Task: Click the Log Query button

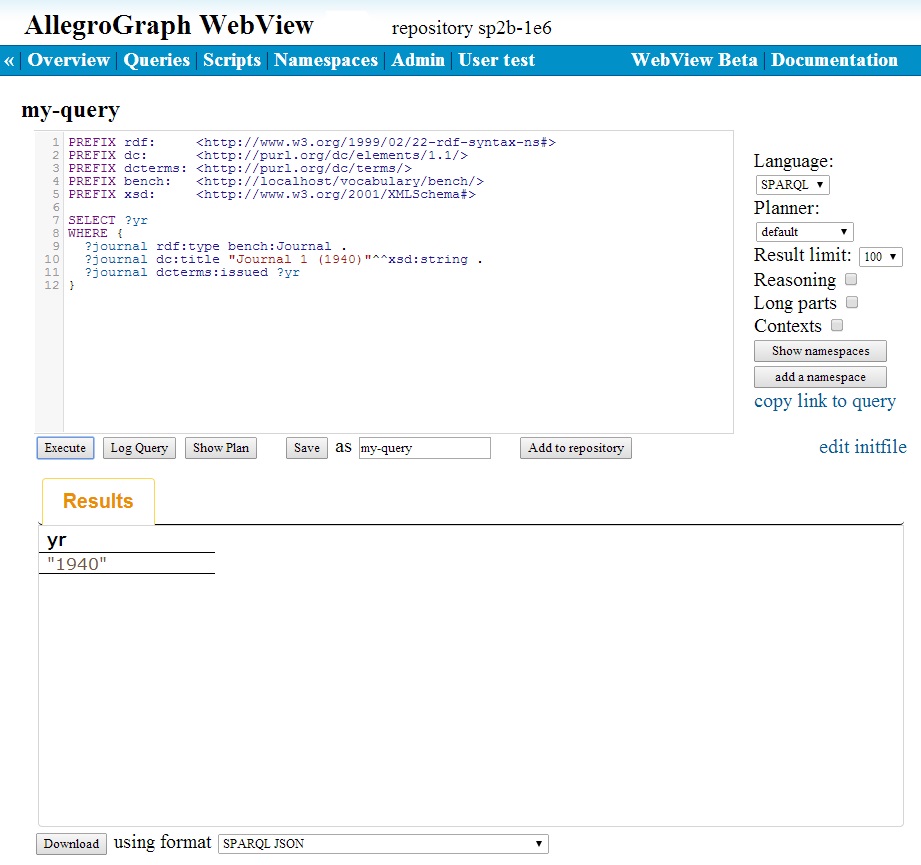Action: (139, 448)
